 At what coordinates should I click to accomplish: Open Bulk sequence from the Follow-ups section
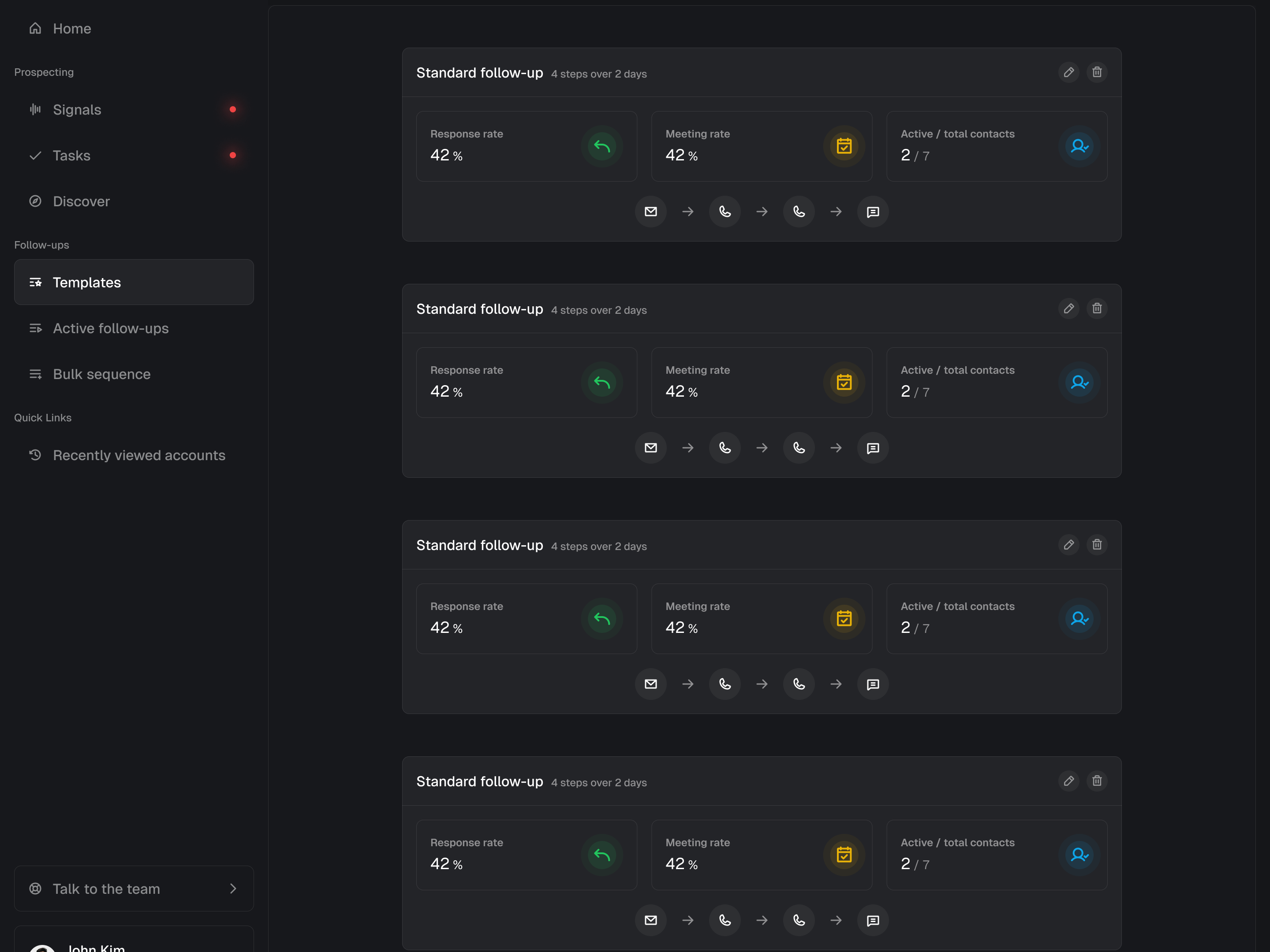pyautogui.click(x=101, y=374)
